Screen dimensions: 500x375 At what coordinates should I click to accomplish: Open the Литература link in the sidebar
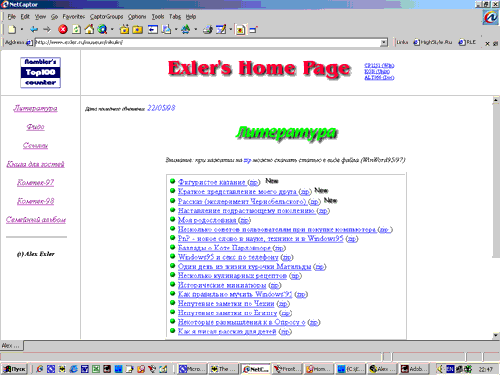coord(35,108)
